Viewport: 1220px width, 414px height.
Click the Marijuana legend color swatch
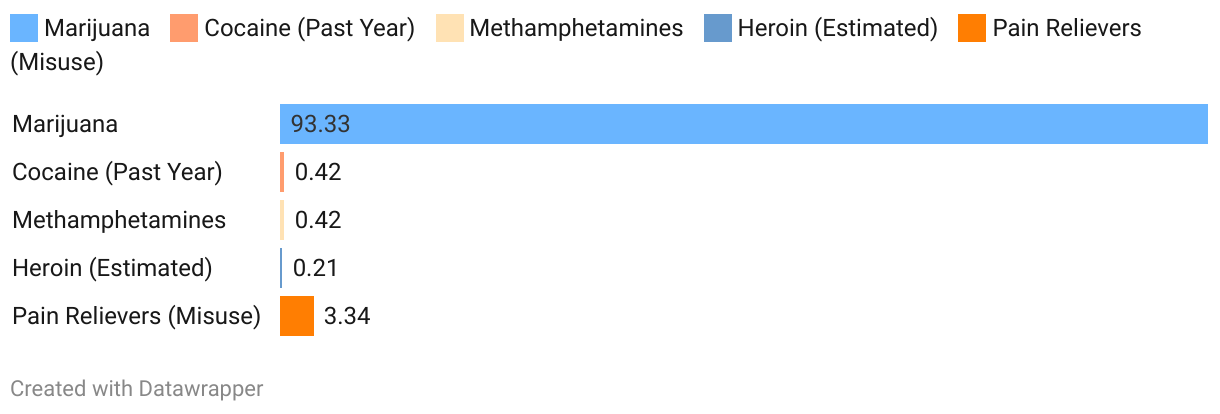(x=24, y=28)
